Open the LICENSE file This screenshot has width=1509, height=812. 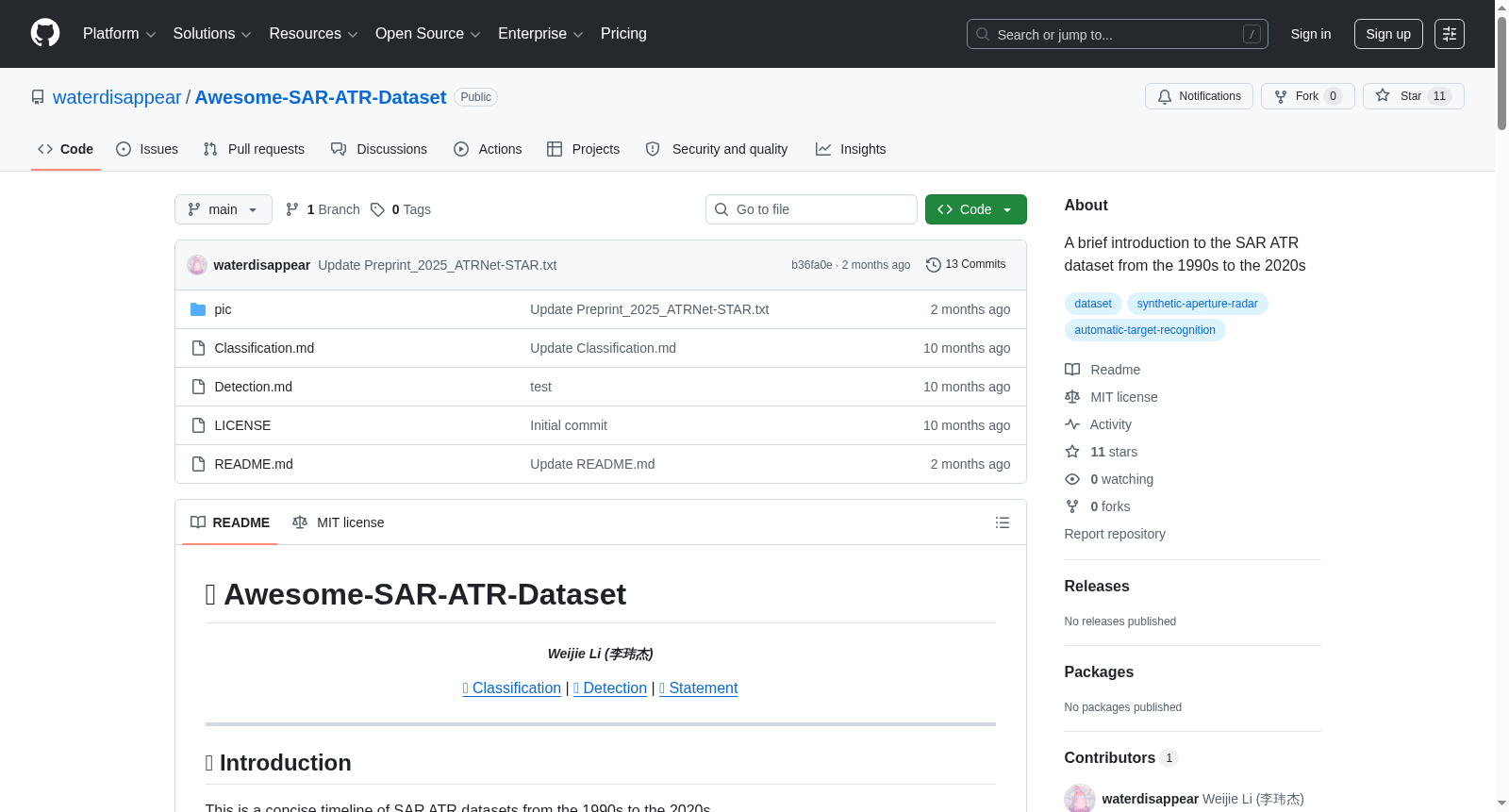tap(242, 425)
